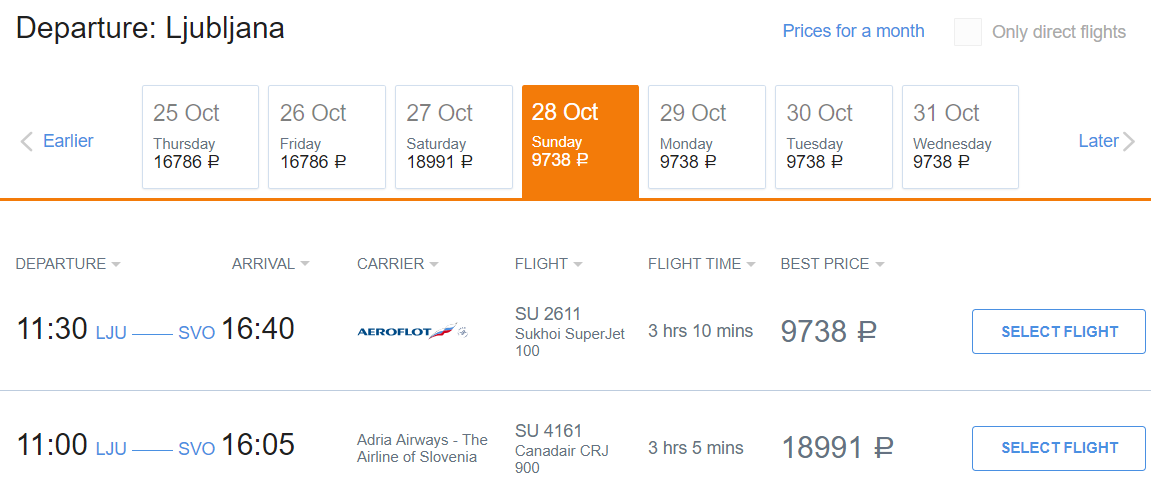Image resolution: width=1151 pixels, height=480 pixels.
Task: Sort by Best Price column arrow
Action: pyautogui.click(x=880, y=265)
